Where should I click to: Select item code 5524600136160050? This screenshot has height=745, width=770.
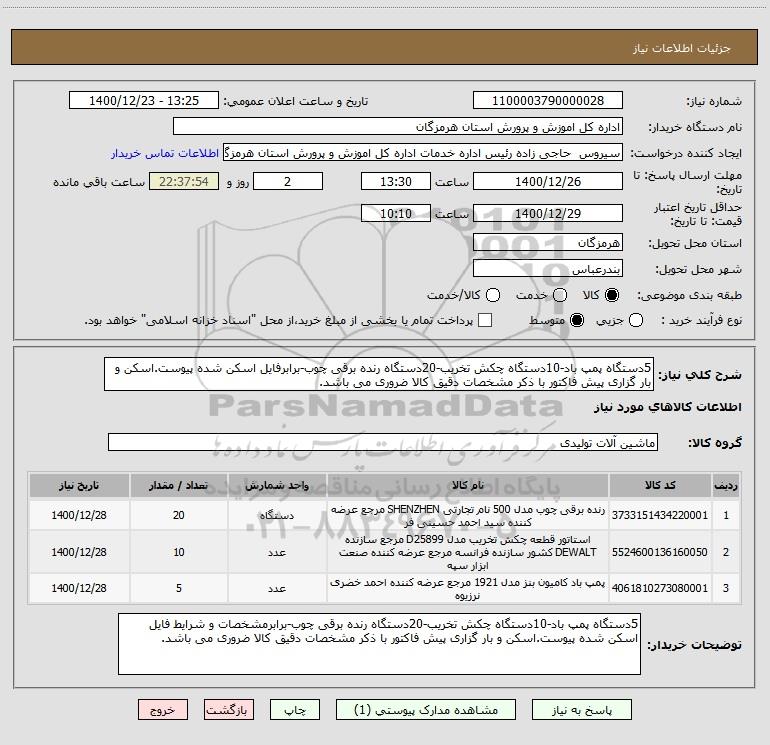click(660, 552)
